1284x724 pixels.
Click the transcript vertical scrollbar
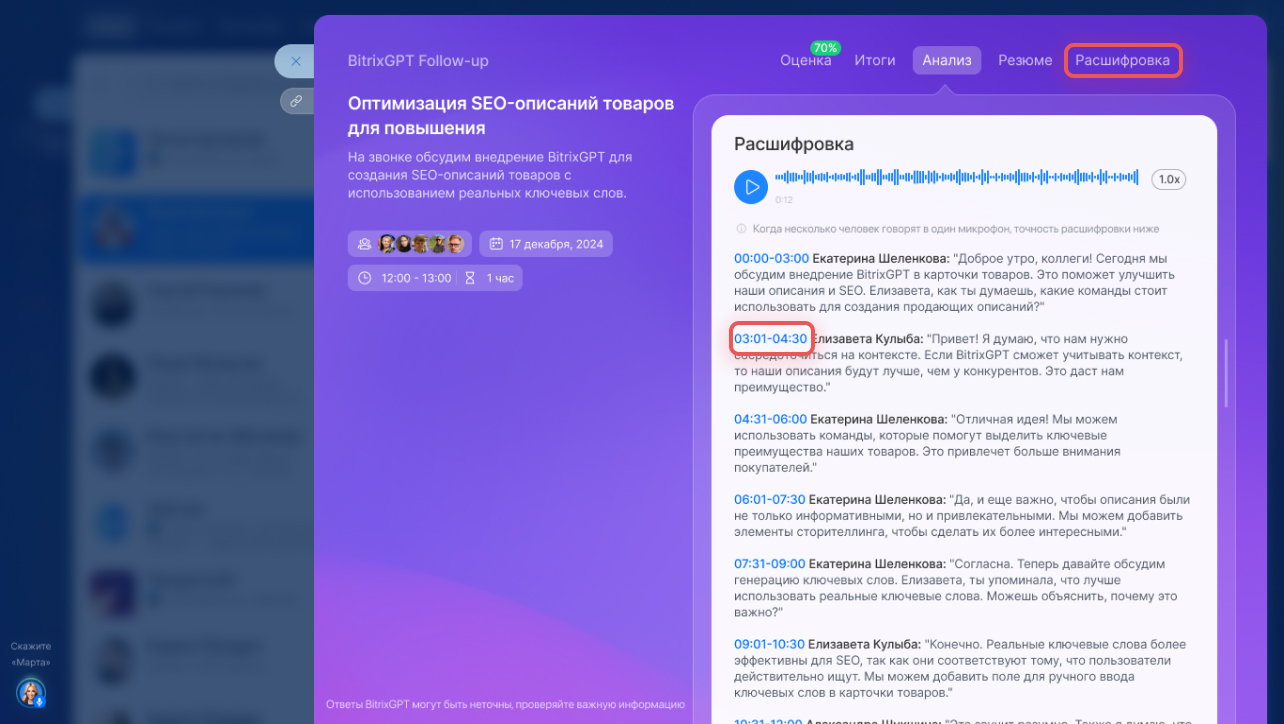click(1227, 372)
